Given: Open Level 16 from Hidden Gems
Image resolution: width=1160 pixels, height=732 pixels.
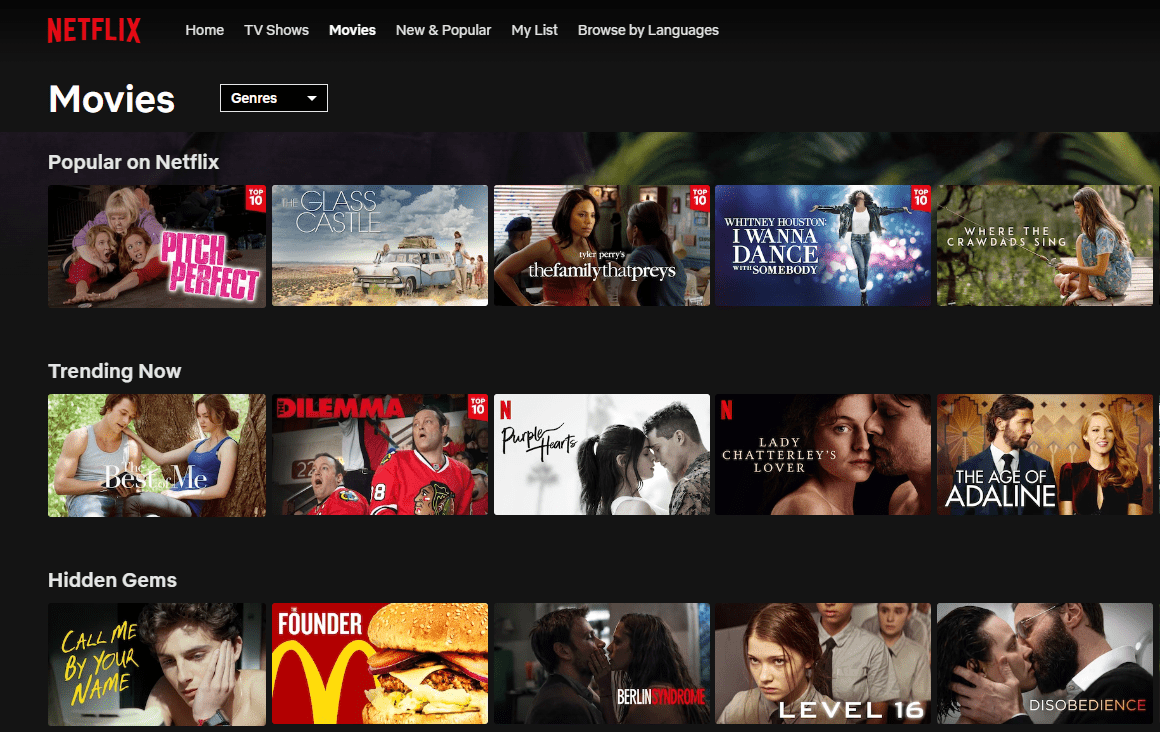Looking at the screenshot, I should pyautogui.click(x=822, y=663).
